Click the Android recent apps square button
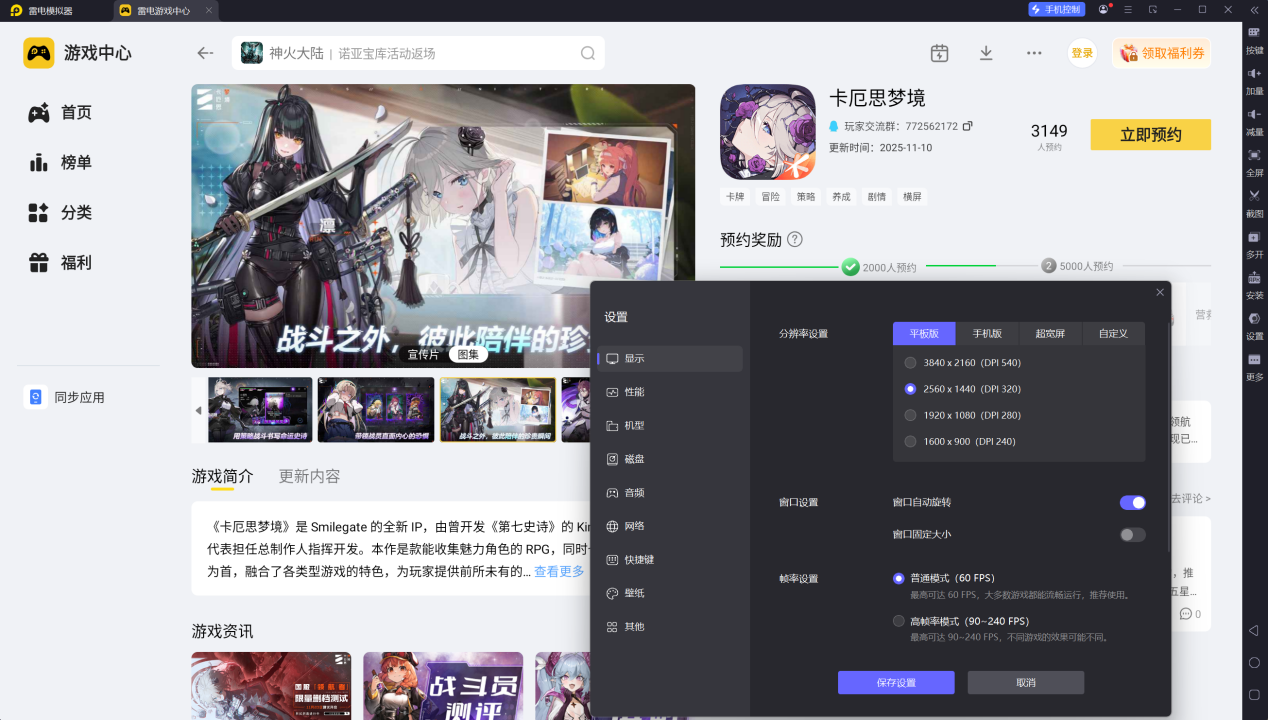The height and width of the screenshot is (720, 1268). pyautogui.click(x=1254, y=694)
